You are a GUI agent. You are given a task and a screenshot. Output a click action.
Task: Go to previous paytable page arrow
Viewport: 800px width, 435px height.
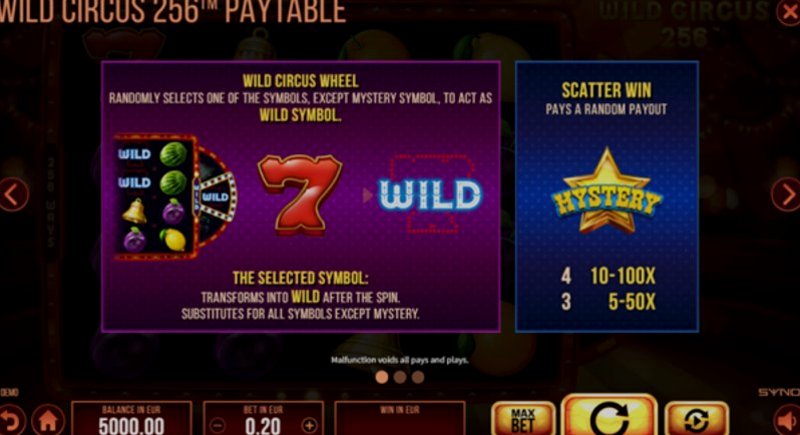[x=12, y=194]
